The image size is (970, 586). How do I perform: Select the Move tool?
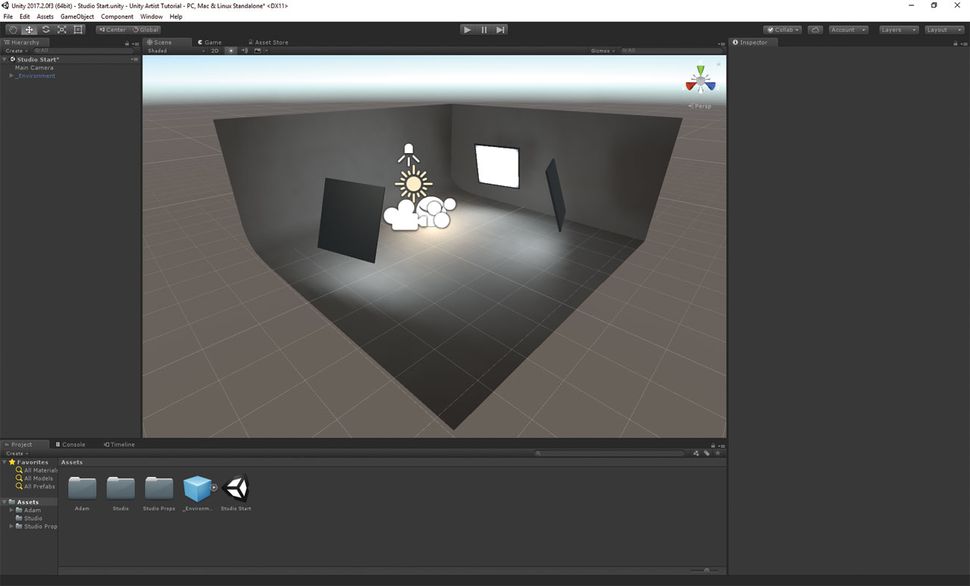tap(29, 30)
